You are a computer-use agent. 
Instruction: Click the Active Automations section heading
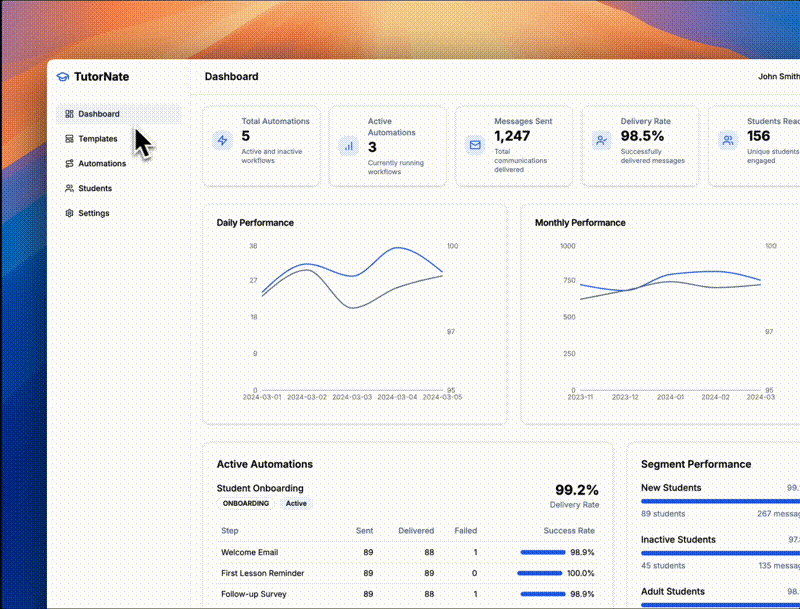[x=265, y=464]
